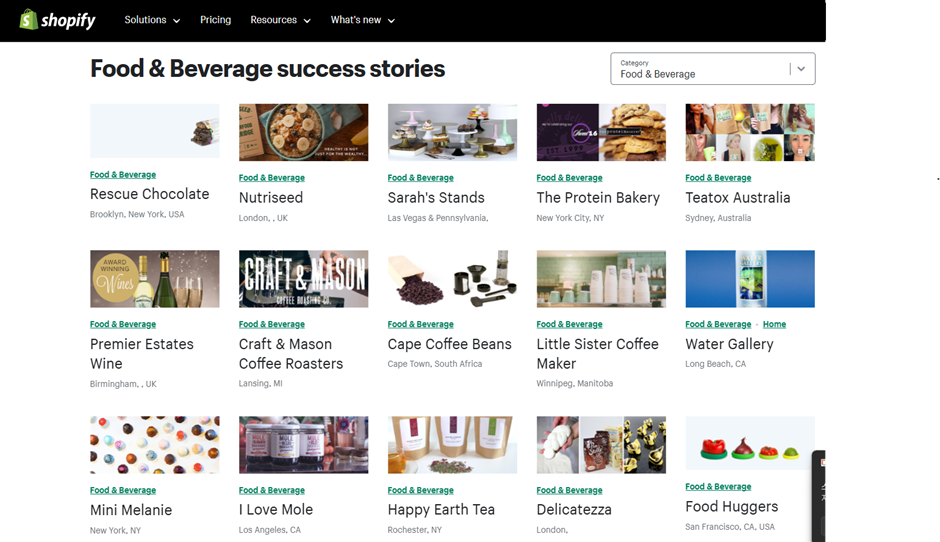Open the Pricing page
The image size is (940, 542).
[x=215, y=20]
